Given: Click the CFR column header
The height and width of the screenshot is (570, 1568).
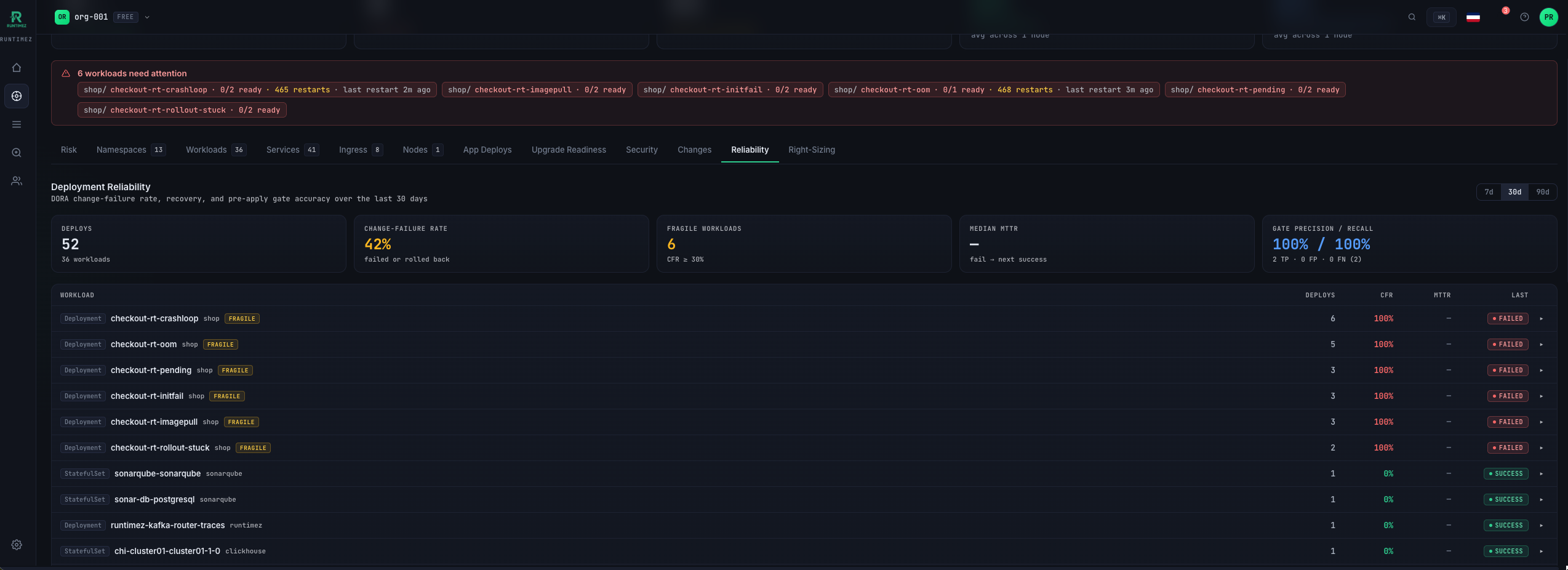Looking at the screenshot, I should tap(1386, 295).
